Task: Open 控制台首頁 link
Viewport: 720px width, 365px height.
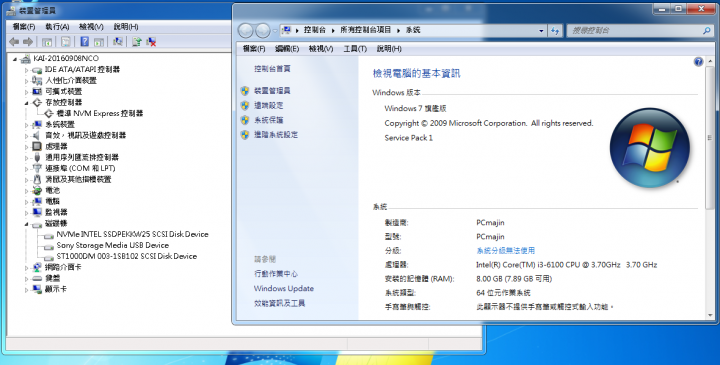Action: [272, 69]
